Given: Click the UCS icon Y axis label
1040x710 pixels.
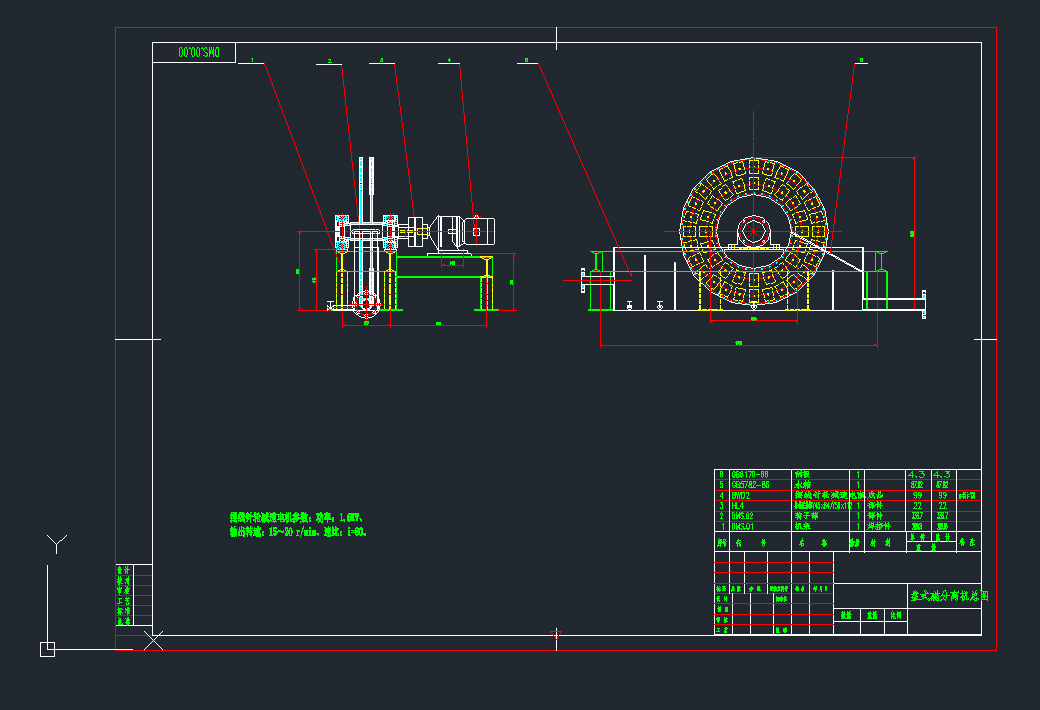Looking at the screenshot, I should (x=57, y=543).
